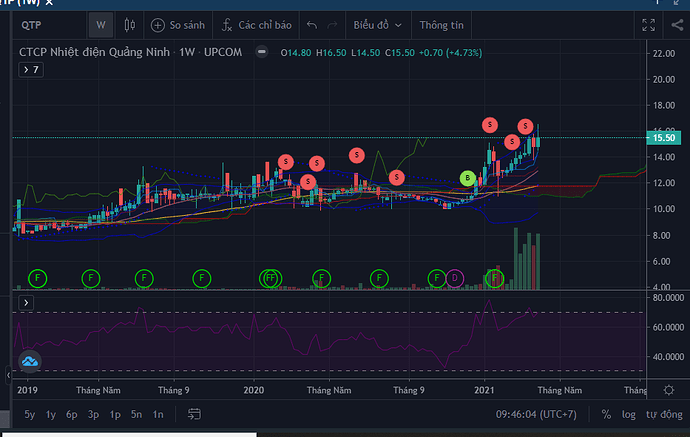Click the undo arrow in toolbar

coord(313,25)
